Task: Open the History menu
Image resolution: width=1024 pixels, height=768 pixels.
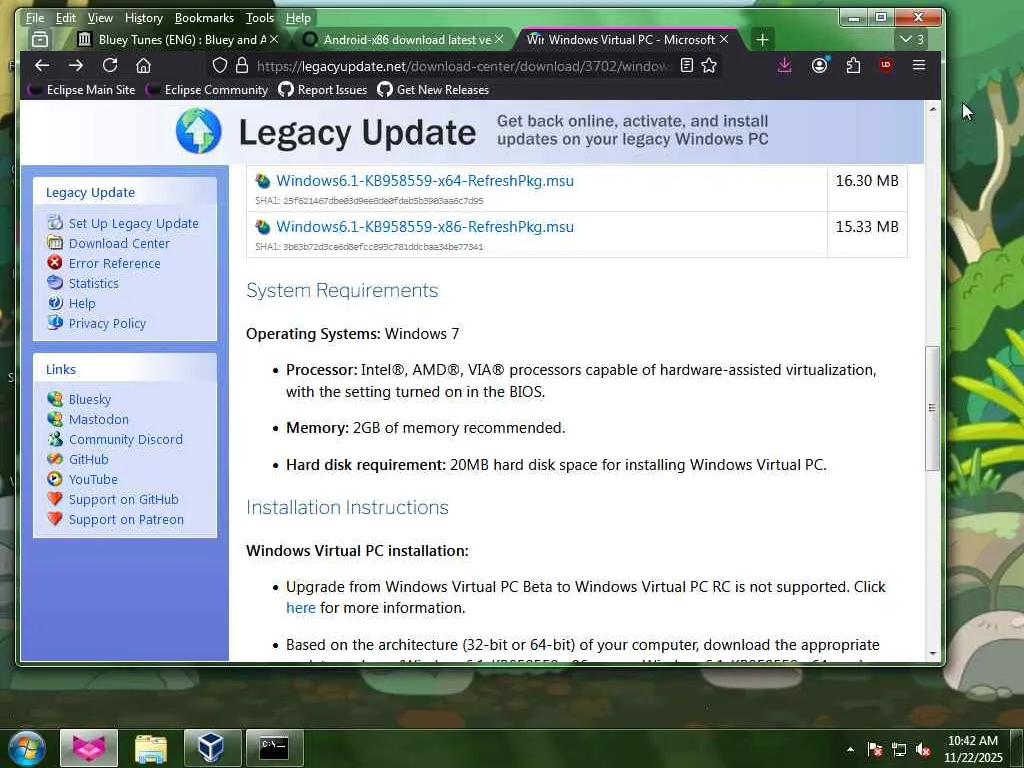Action: (x=144, y=18)
